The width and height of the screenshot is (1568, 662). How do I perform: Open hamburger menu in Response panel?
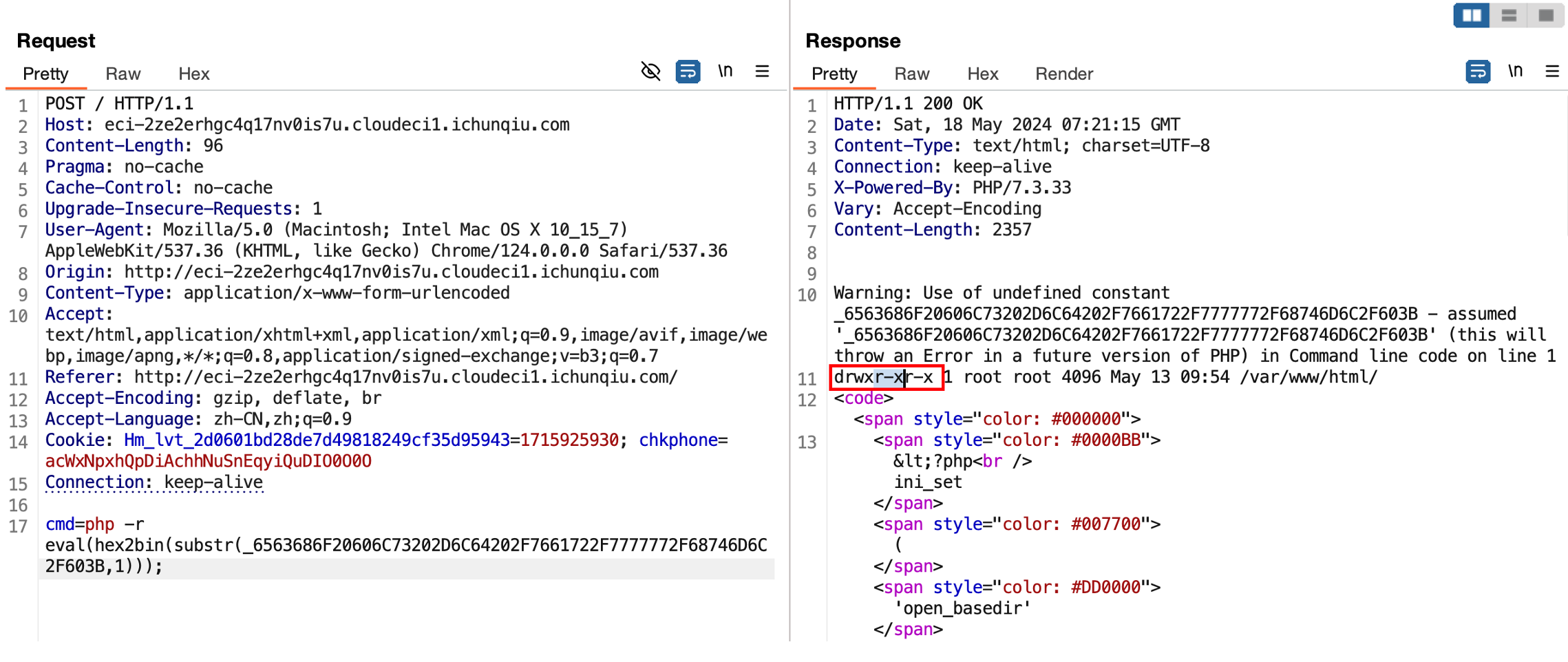pos(1552,71)
